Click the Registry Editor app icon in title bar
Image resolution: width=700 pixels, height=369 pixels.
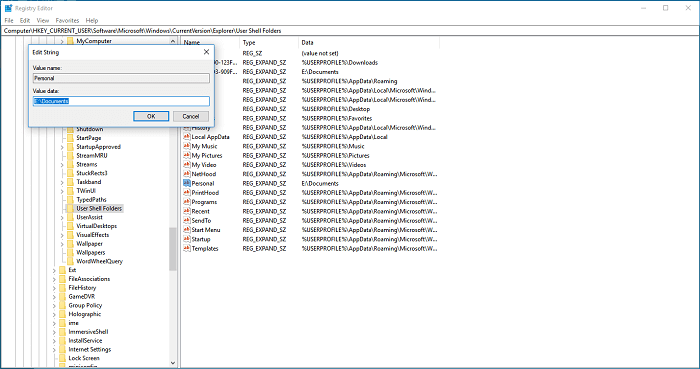[8, 8]
